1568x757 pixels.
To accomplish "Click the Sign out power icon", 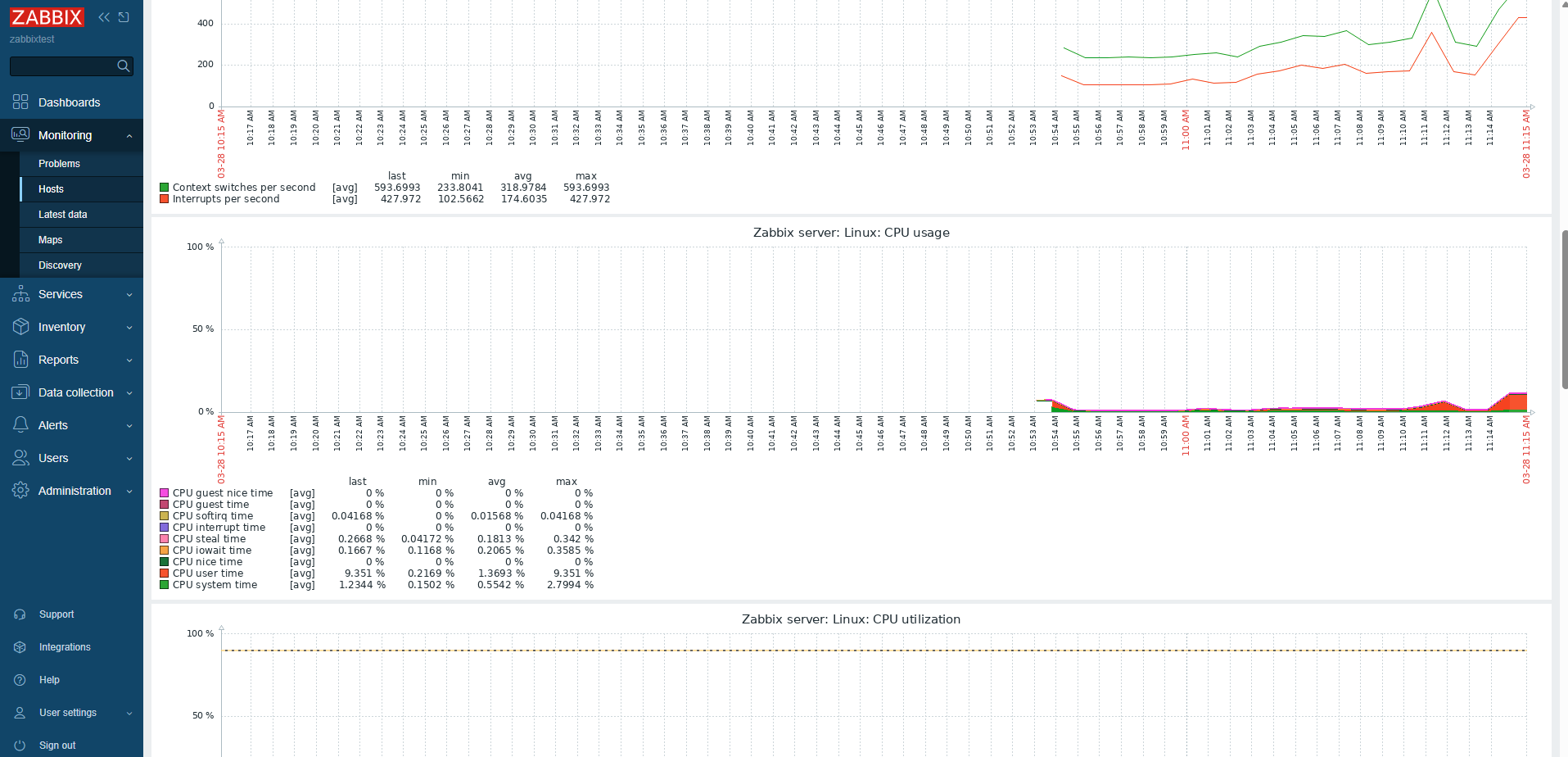I will click(x=20, y=746).
